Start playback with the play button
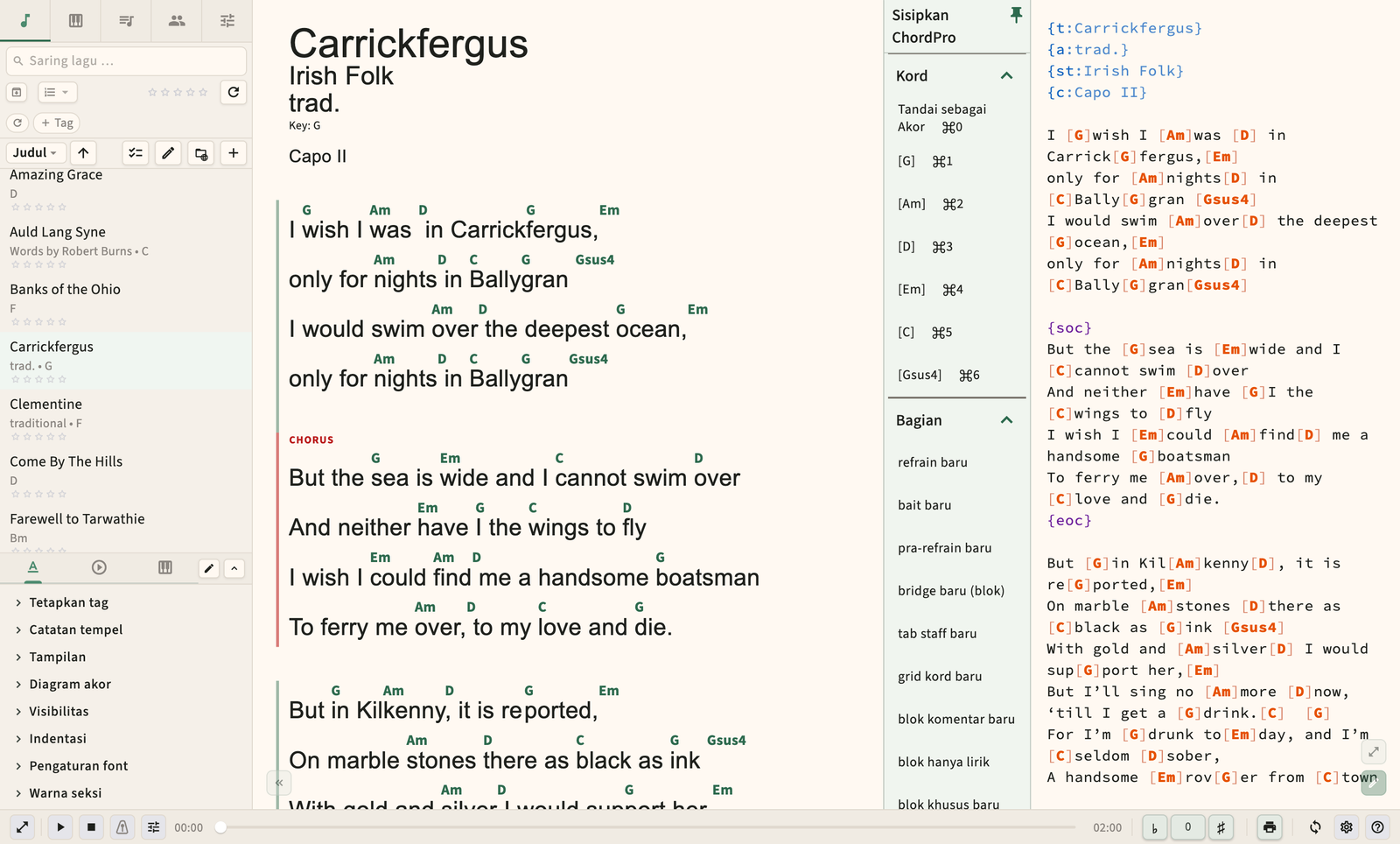 pyautogui.click(x=60, y=826)
